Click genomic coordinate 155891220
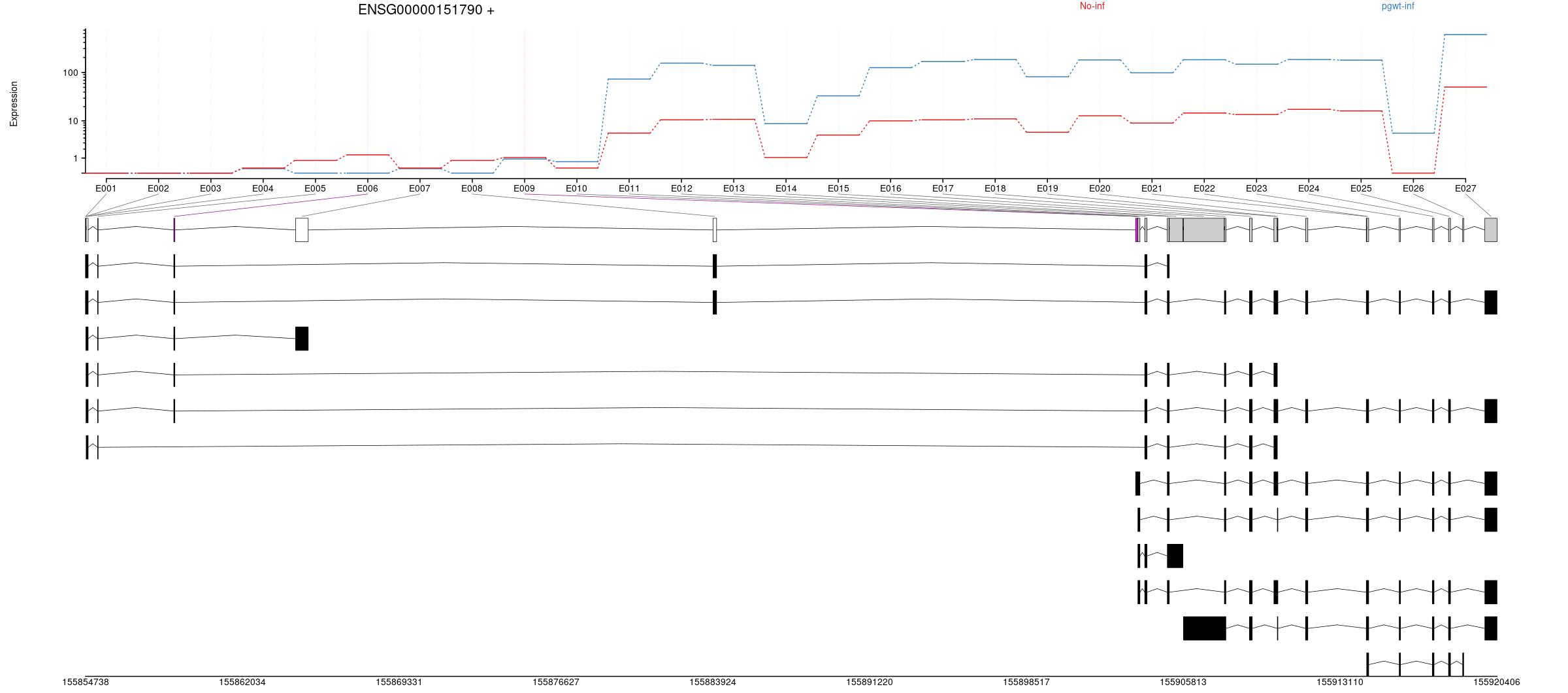The image size is (1568, 693). coord(870,682)
